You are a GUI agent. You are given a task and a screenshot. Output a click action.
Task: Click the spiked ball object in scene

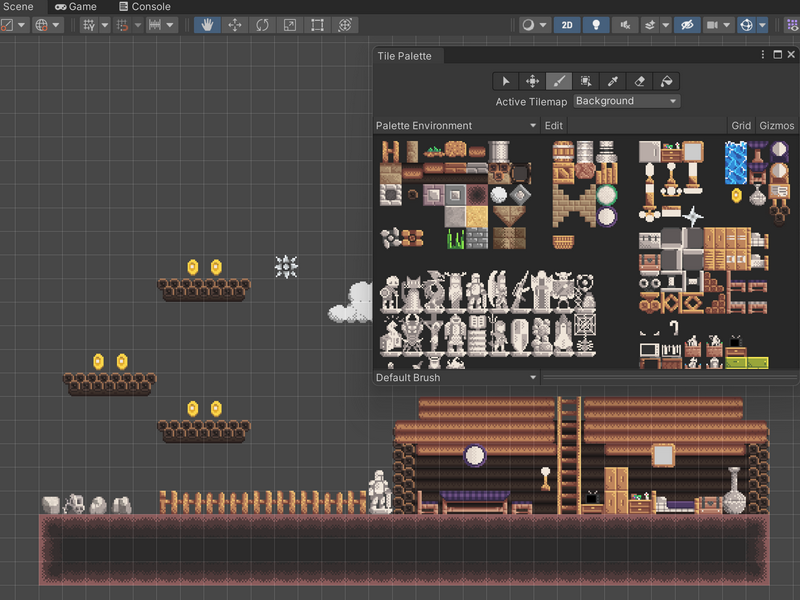click(x=286, y=266)
